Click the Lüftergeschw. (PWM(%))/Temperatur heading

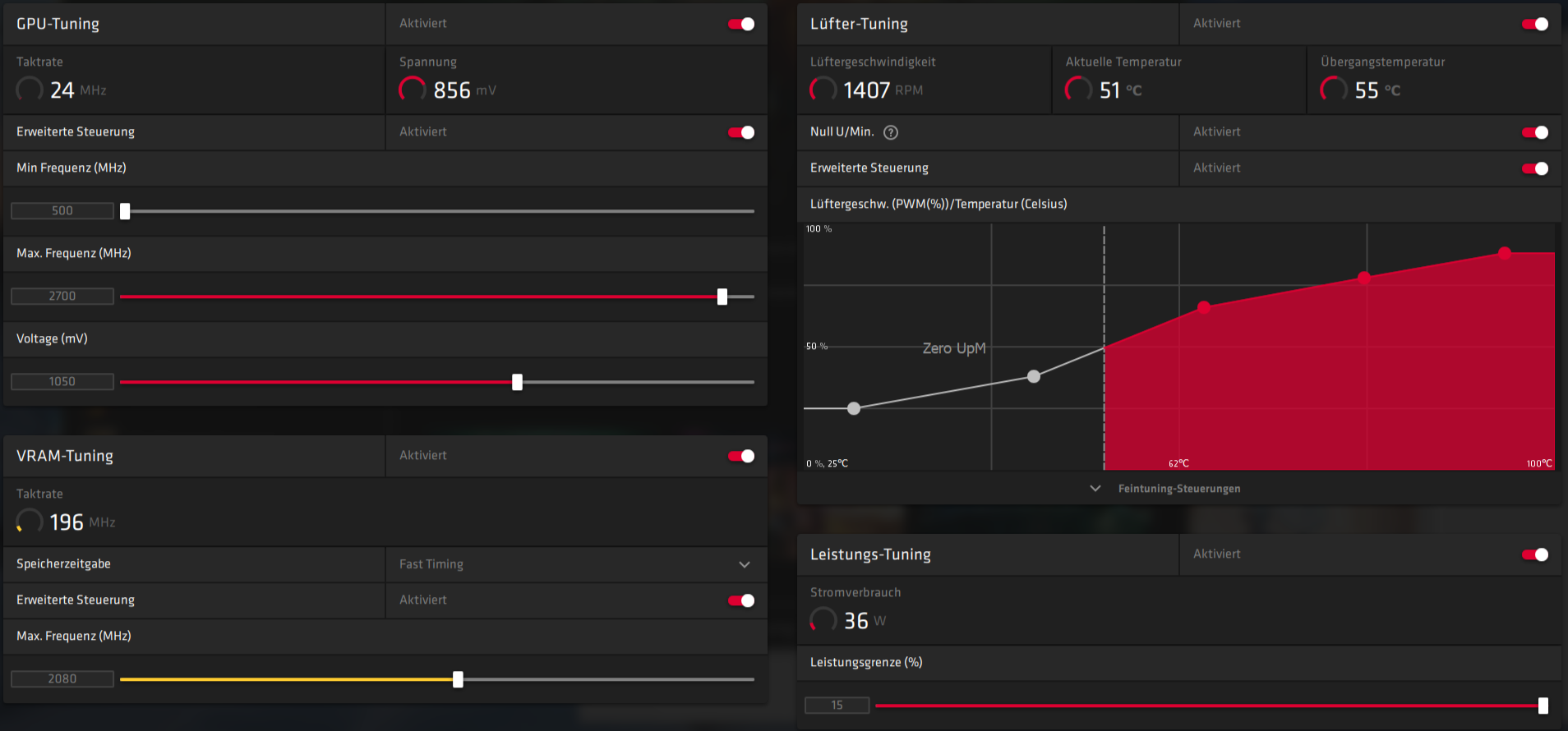coord(938,205)
